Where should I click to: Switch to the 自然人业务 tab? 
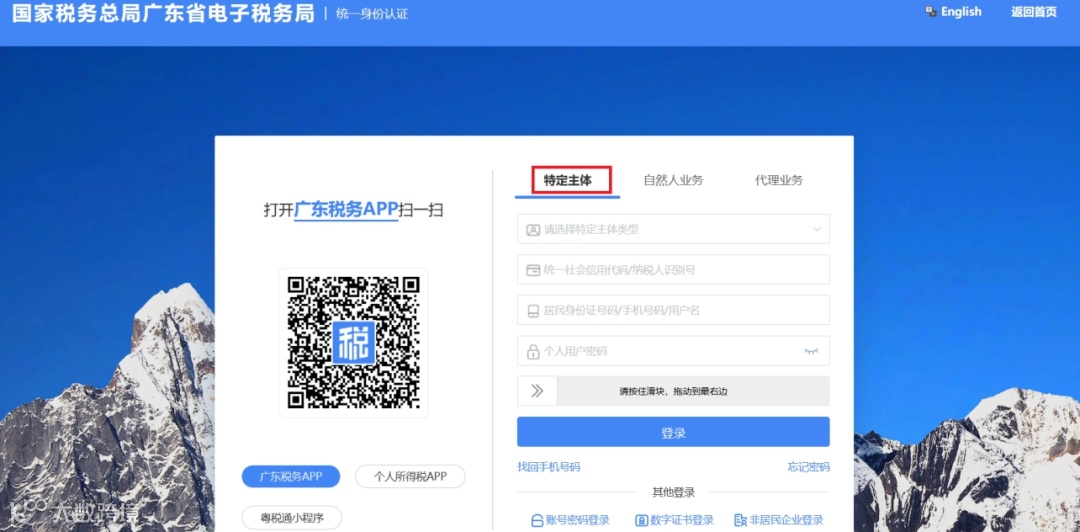(674, 181)
